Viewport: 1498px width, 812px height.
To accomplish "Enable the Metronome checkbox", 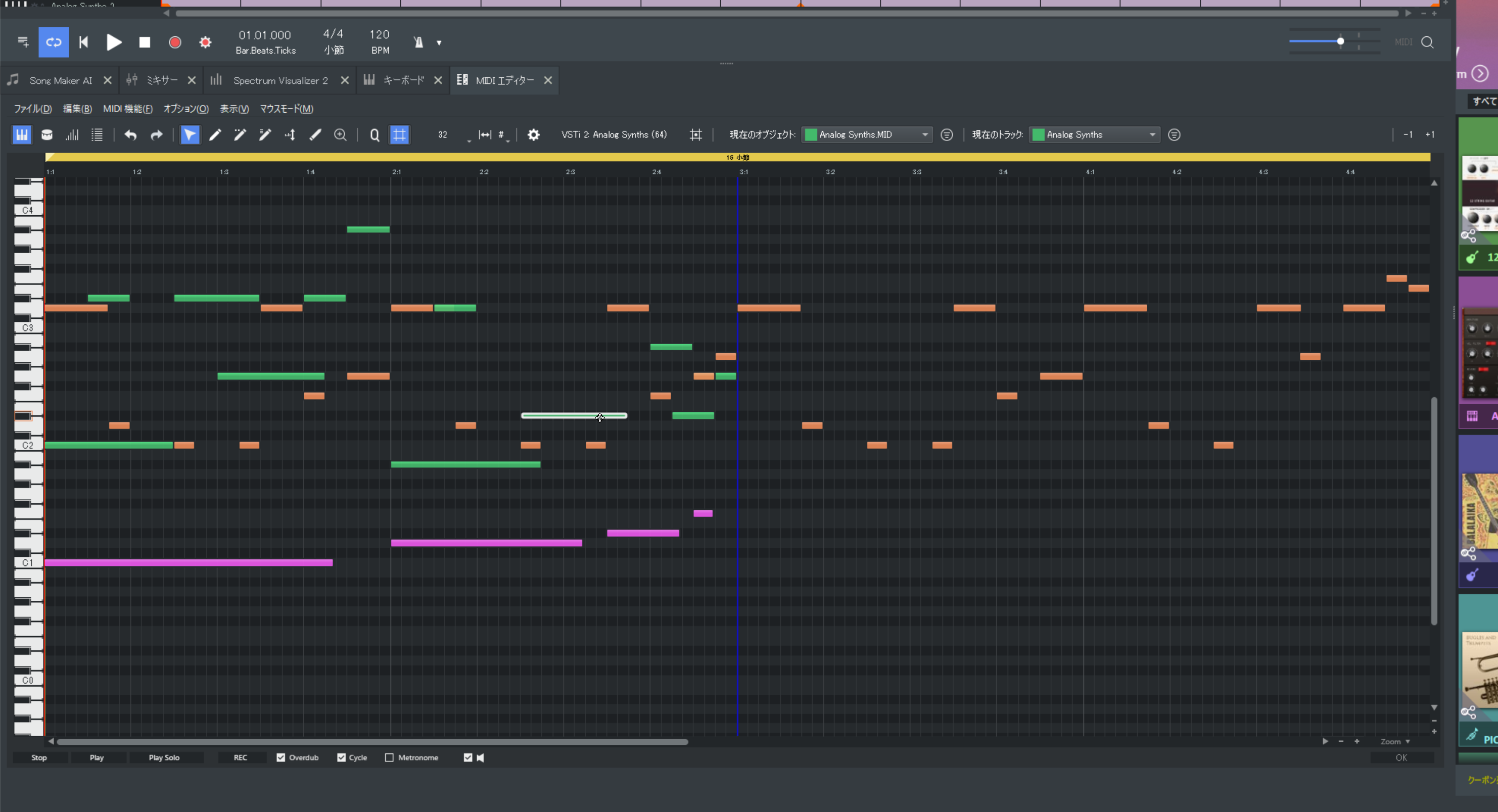I will [389, 757].
